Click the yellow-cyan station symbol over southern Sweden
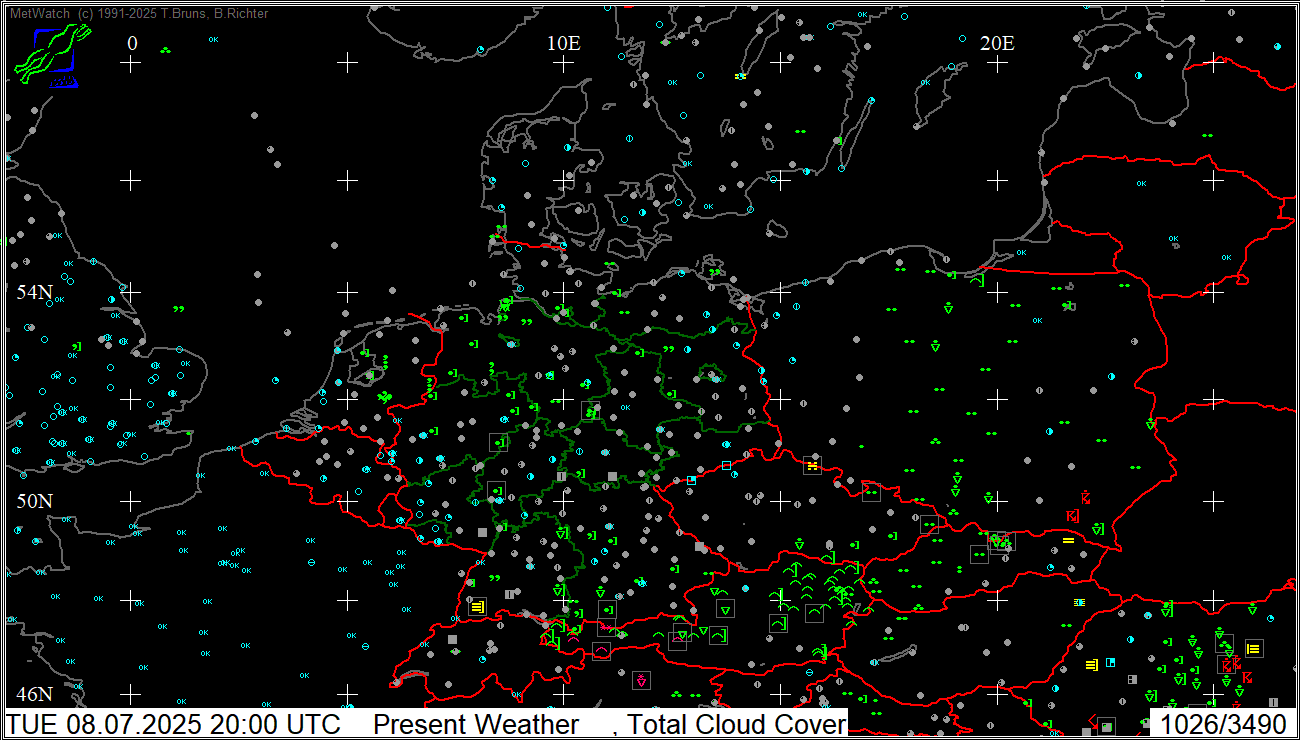The height and width of the screenshot is (740, 1300). coord(741,76)
